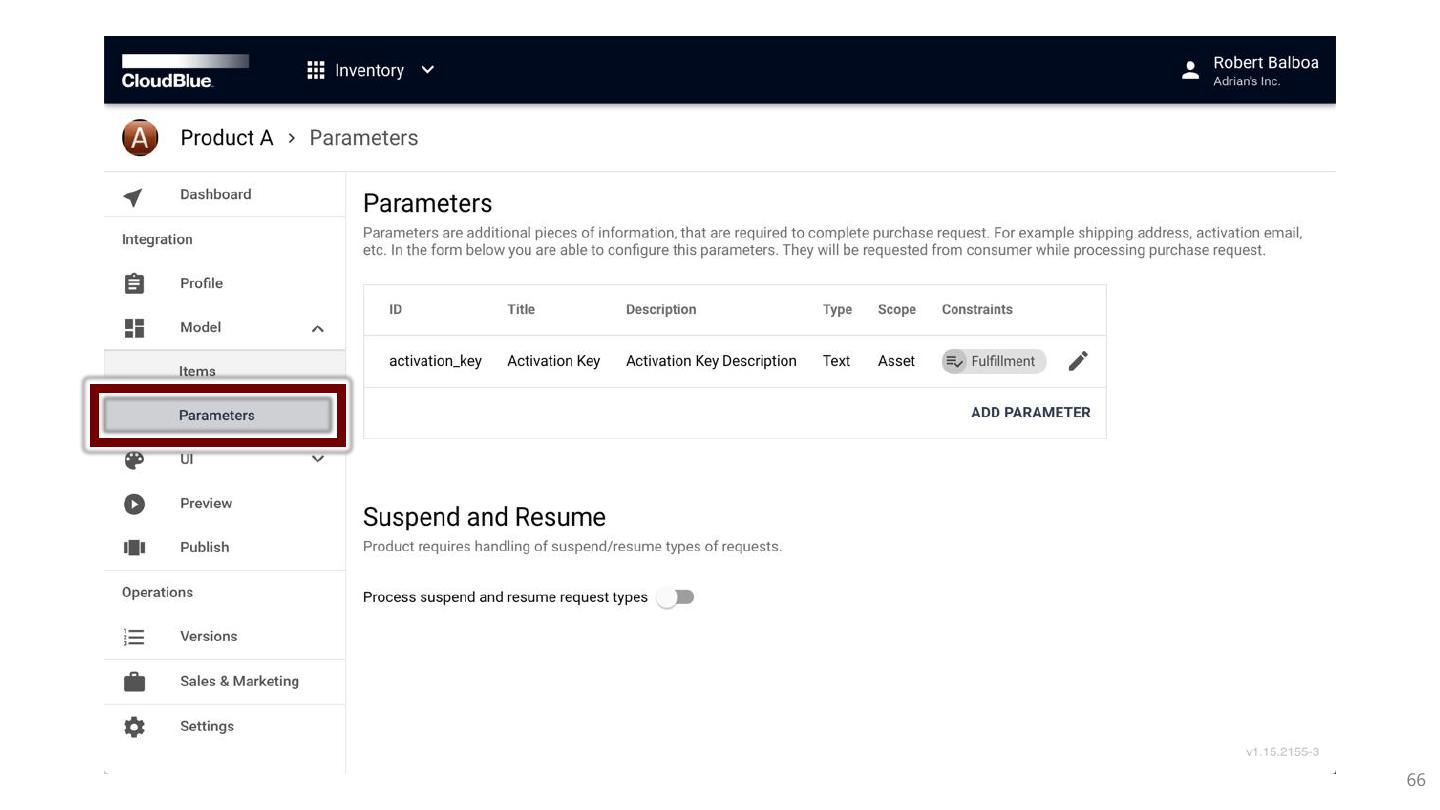Image resolution: width=1440 pixels, height=810 pixels.
Task: Click the Dashboard navigation arrow icon
Action: point(133,196)
